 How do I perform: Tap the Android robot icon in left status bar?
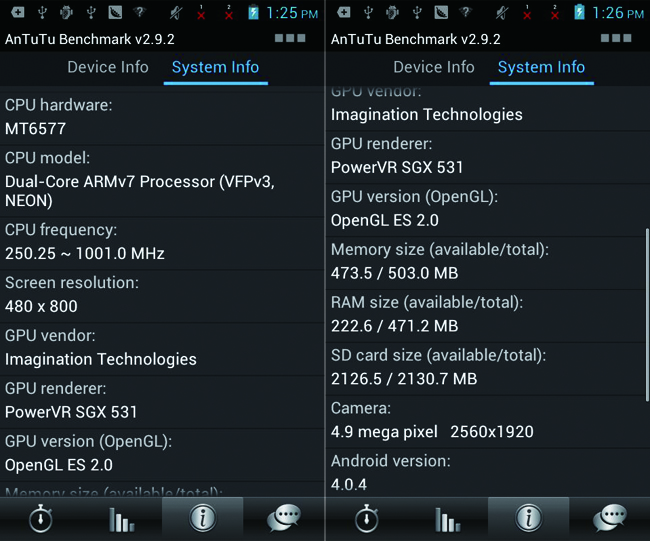[67, 13]
